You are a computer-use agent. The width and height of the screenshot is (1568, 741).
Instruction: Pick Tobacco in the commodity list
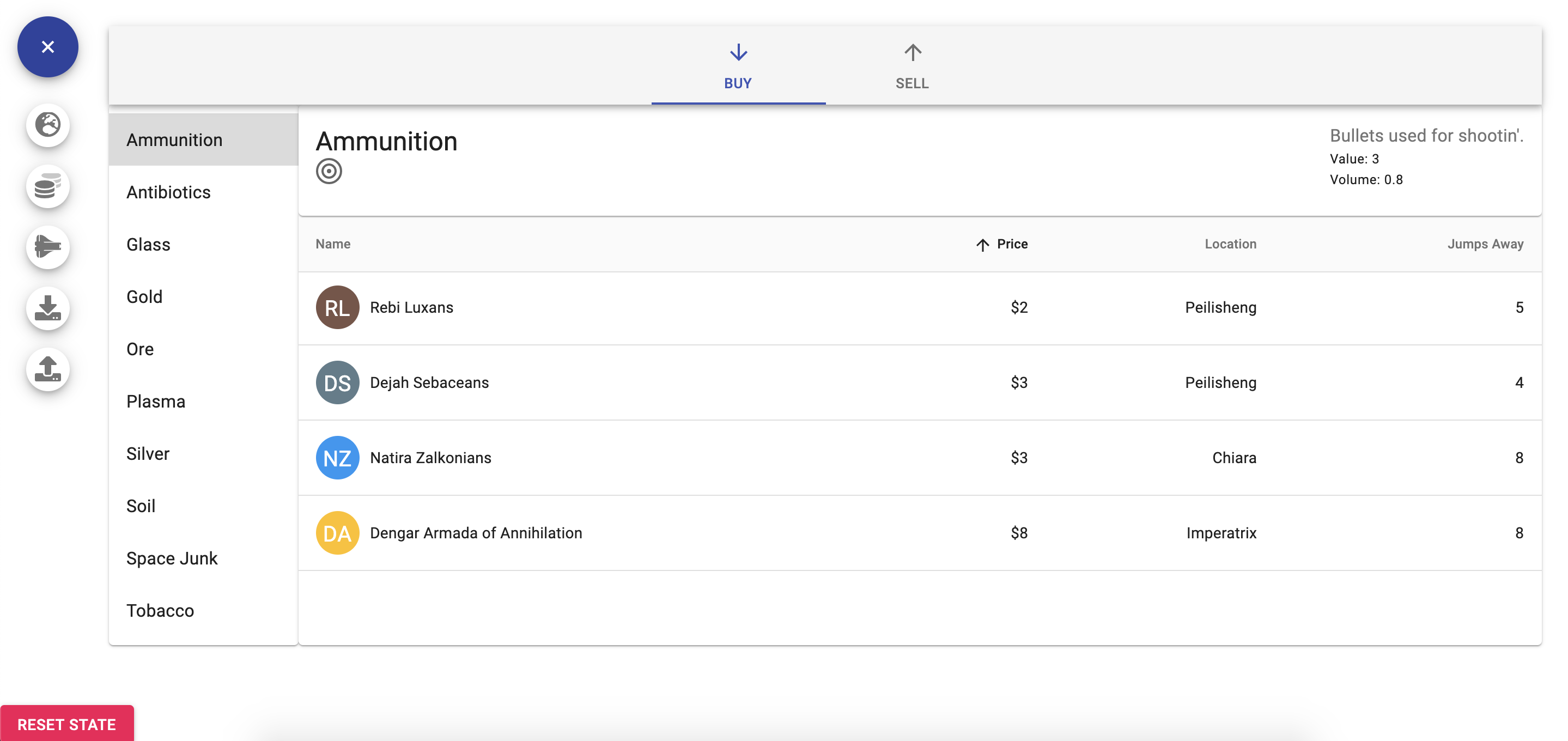160,611
